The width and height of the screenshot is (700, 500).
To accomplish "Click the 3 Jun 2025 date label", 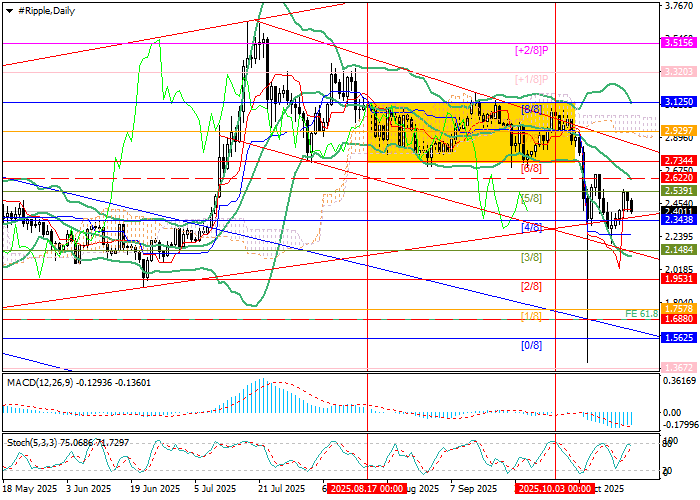I will (89, 488).
